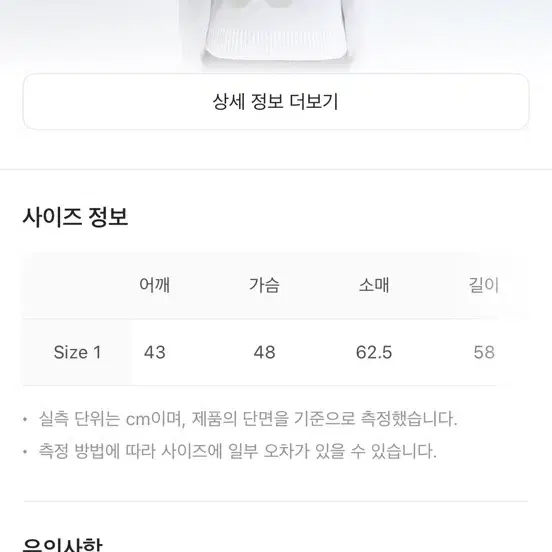Tap the divider above 유의사항
Viewport: 552px width, 552px height.
[276, 501]
